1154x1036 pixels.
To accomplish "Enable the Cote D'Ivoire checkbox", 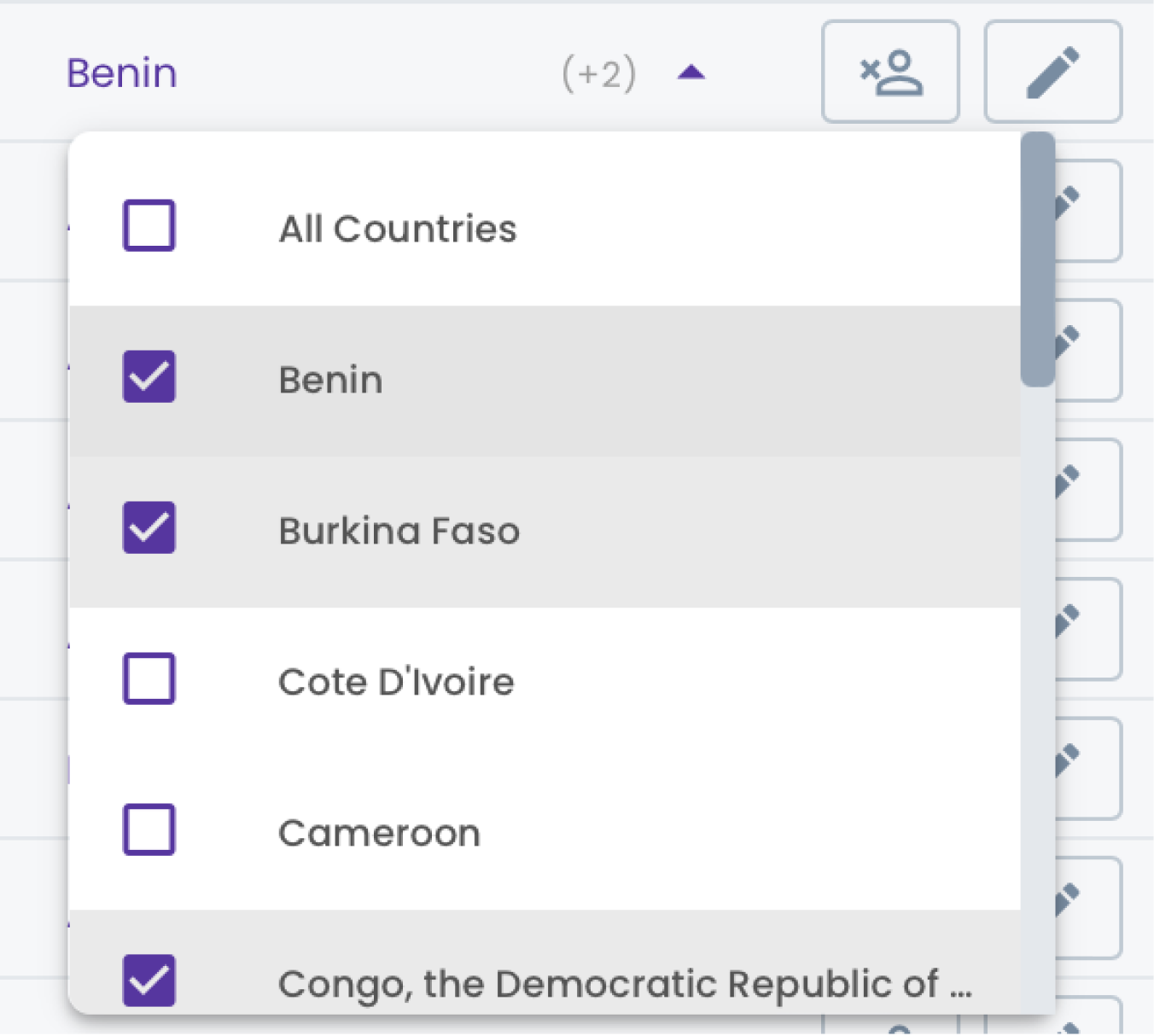I will pyautogui.click(x=149, y=678).
